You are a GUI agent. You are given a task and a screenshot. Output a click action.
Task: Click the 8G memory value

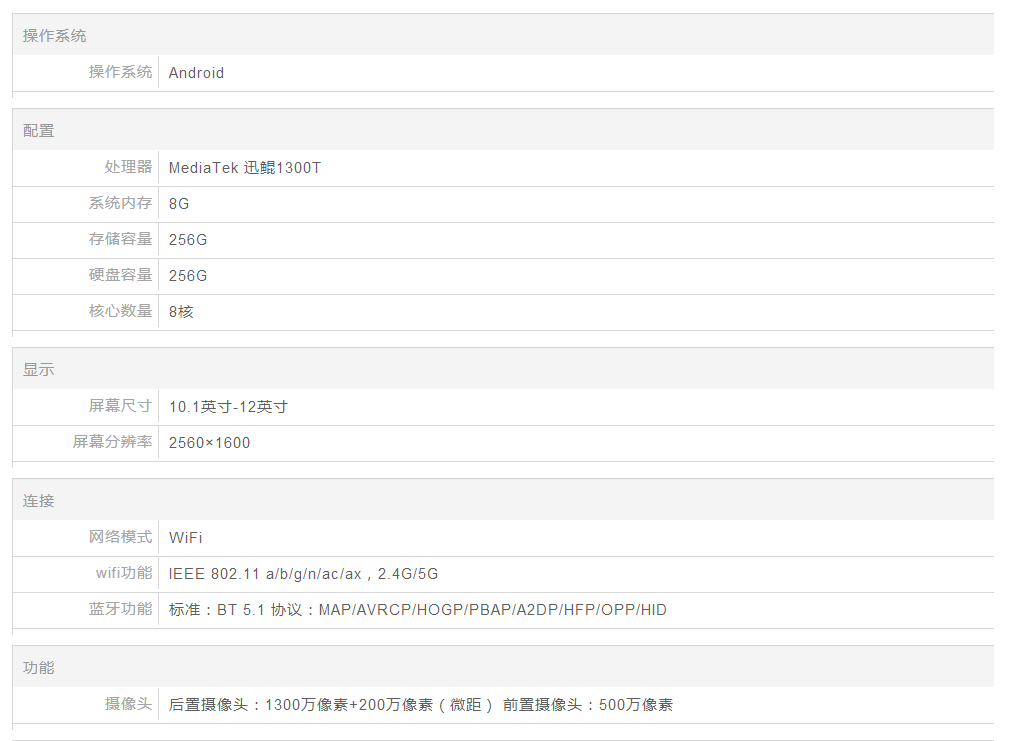click(x=179, y=204)
